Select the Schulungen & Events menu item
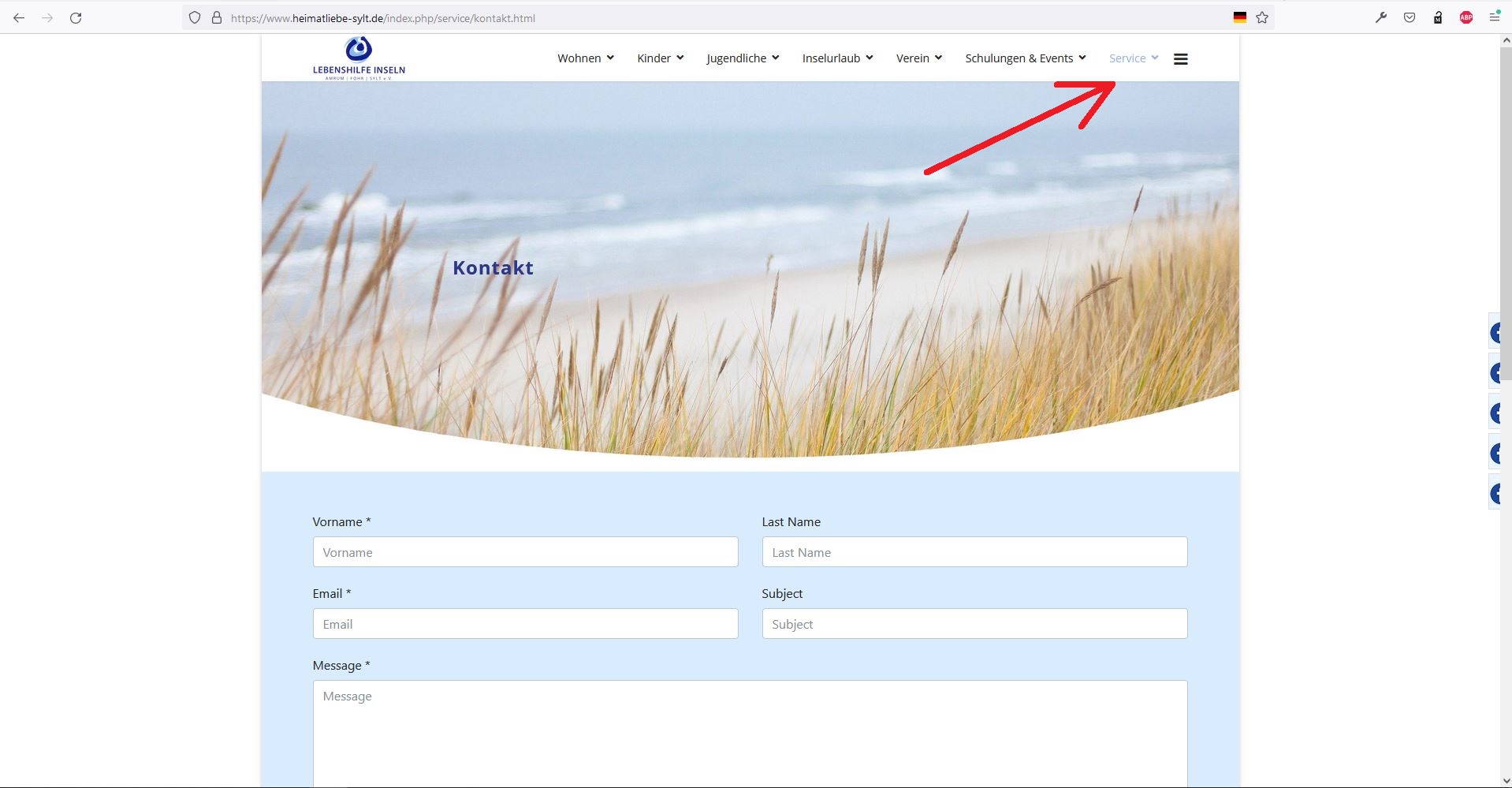Image resolution: width=1512 pixels, height=788 pixels. pyautogui.click(x=1020, y=58)
